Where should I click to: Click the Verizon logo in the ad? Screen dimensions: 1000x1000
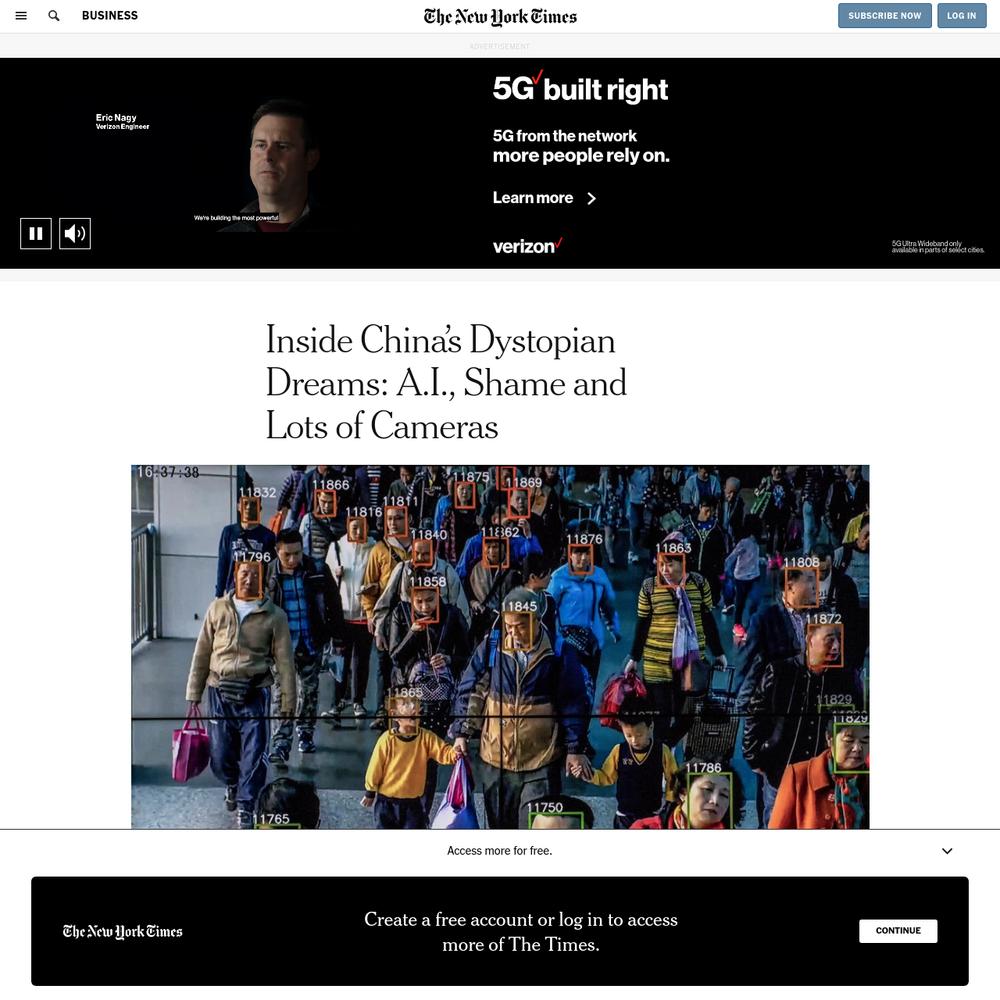point(527,246)
